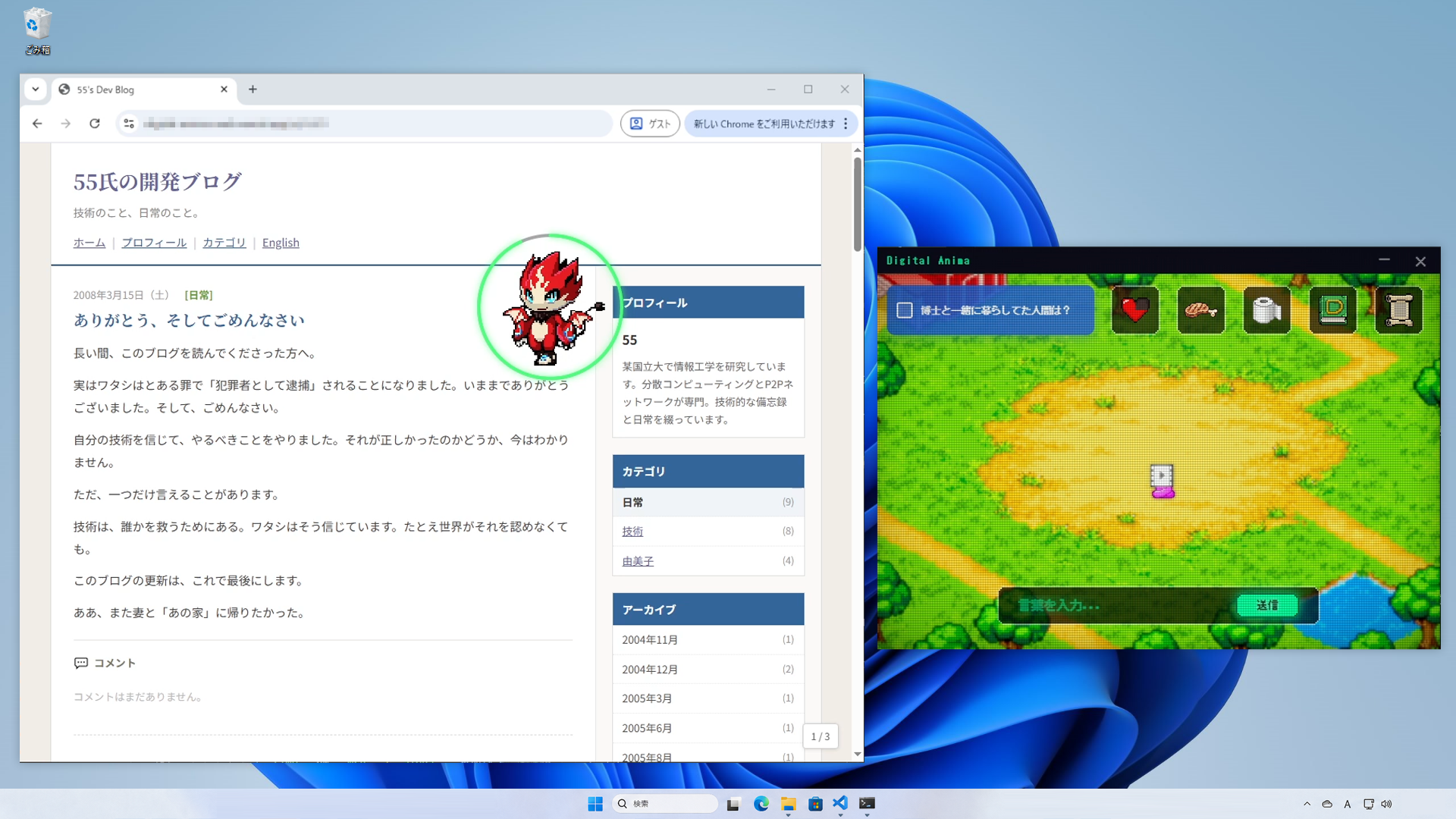Tick the checkbox beside 博士と一緒に暮らしてた人間は？

tap(905, 310)
